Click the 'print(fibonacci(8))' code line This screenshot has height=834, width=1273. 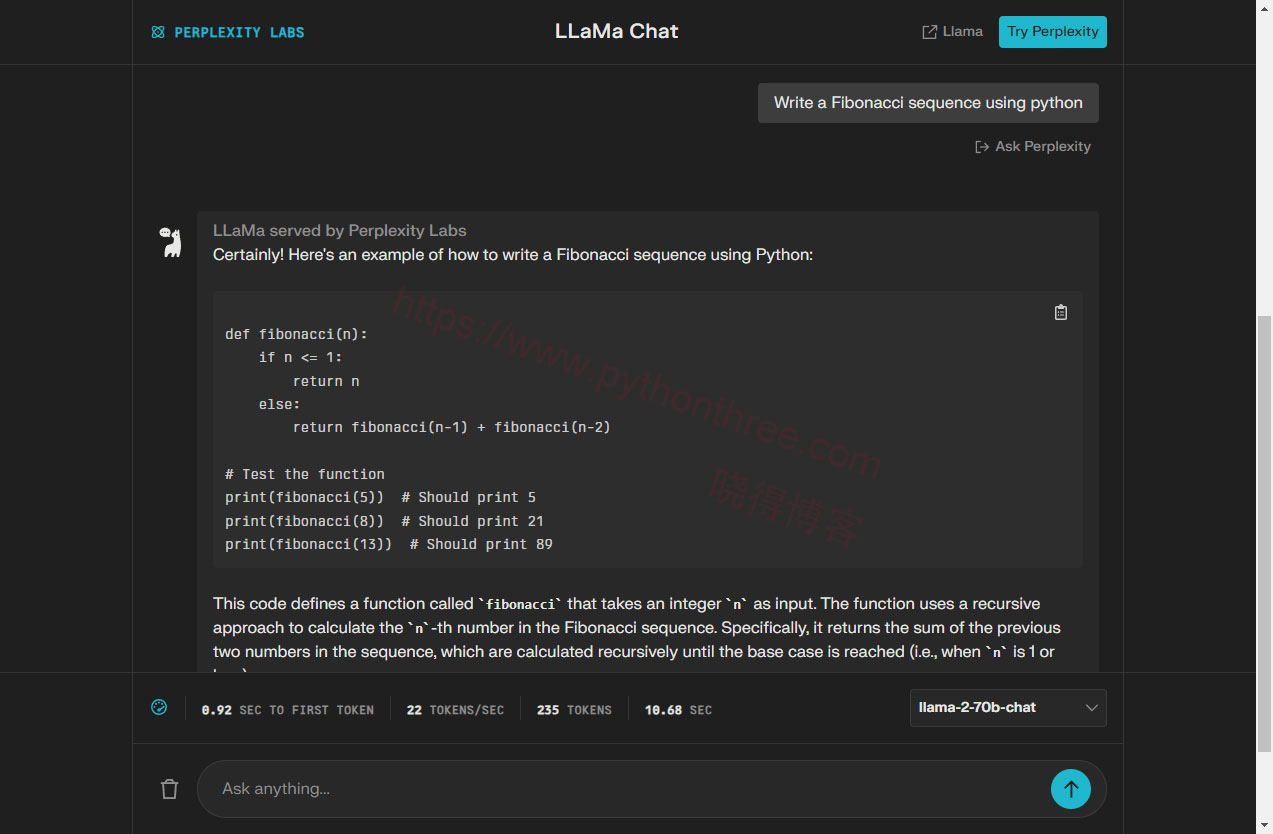pyautogui.click(x=385, y=521)
